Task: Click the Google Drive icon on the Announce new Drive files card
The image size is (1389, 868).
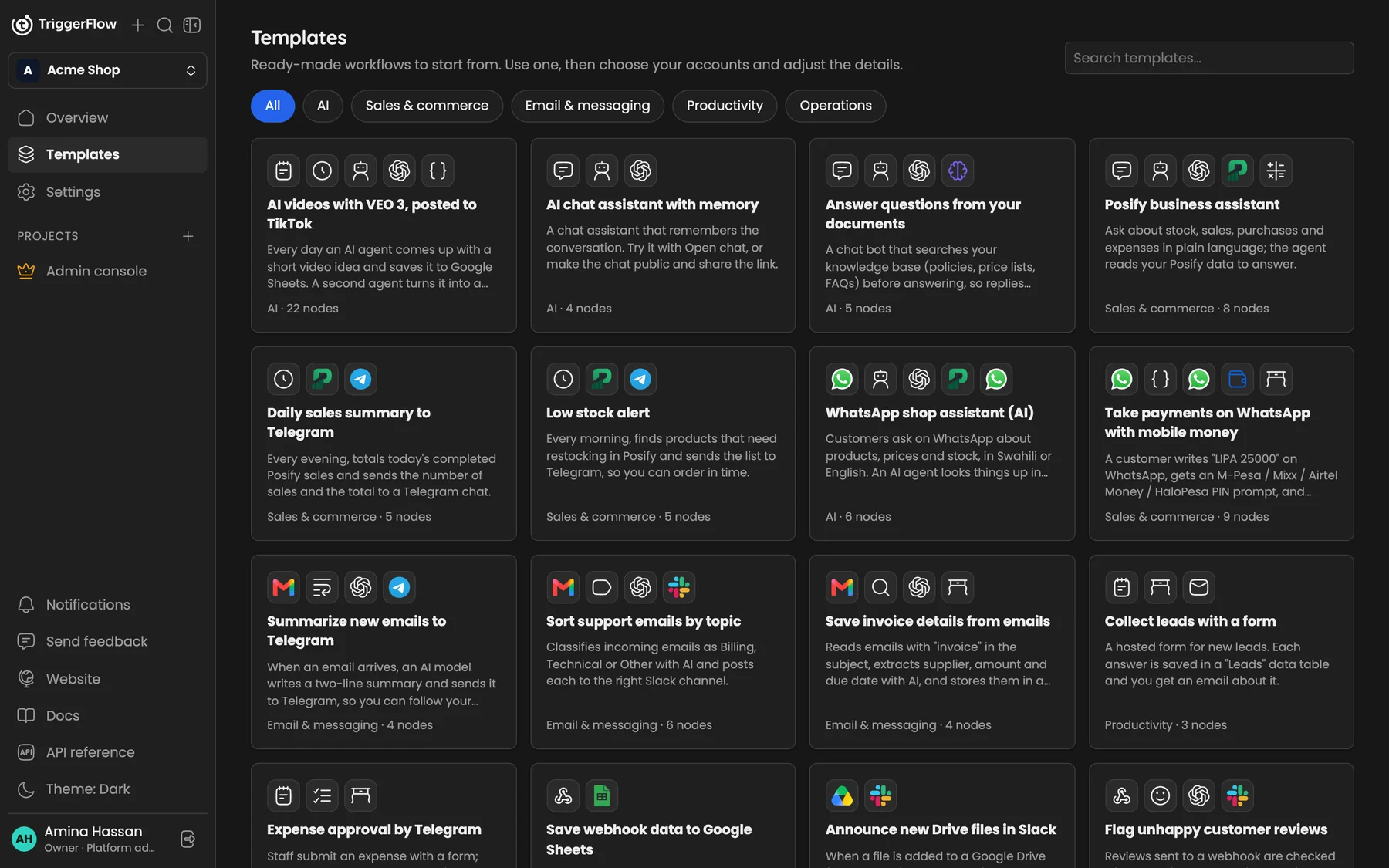Action: 842,795
